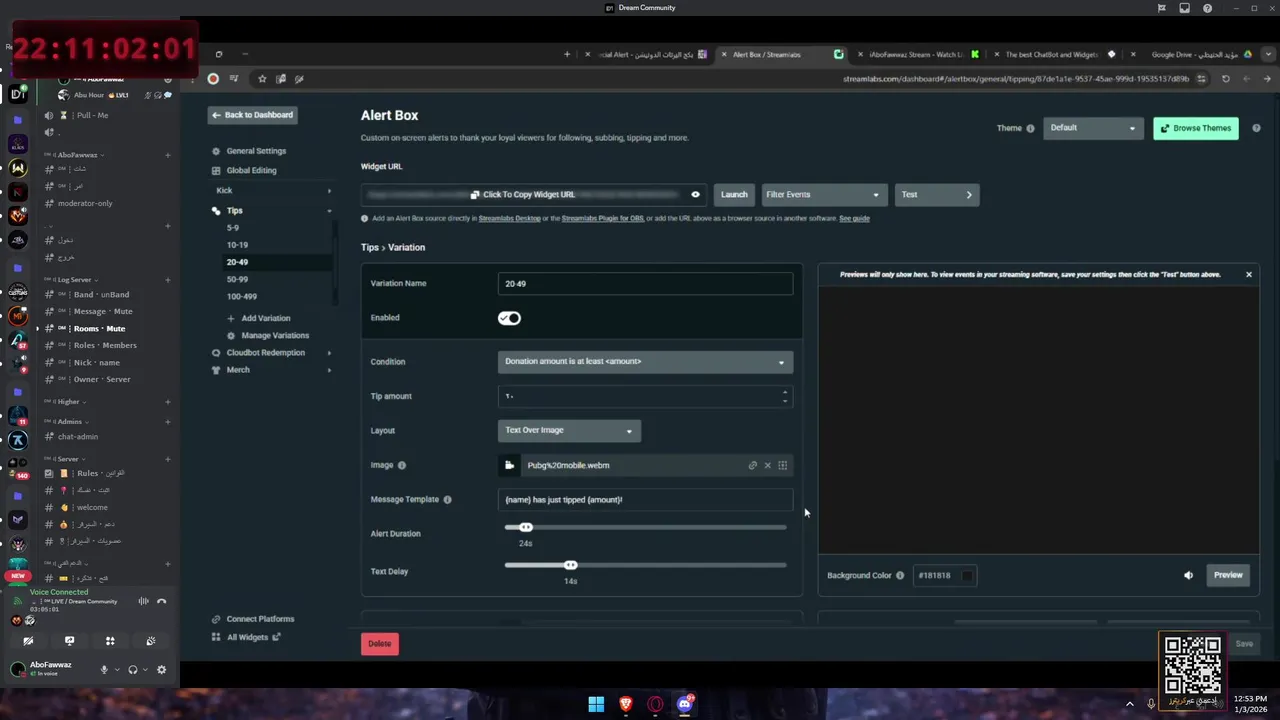Toggle Discord camera in the voice panel

(x=28, y=641)
